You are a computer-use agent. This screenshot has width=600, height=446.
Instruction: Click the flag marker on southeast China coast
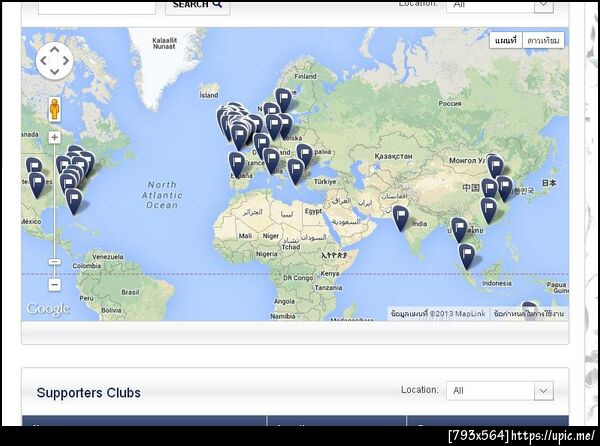(x=489, y=209)
